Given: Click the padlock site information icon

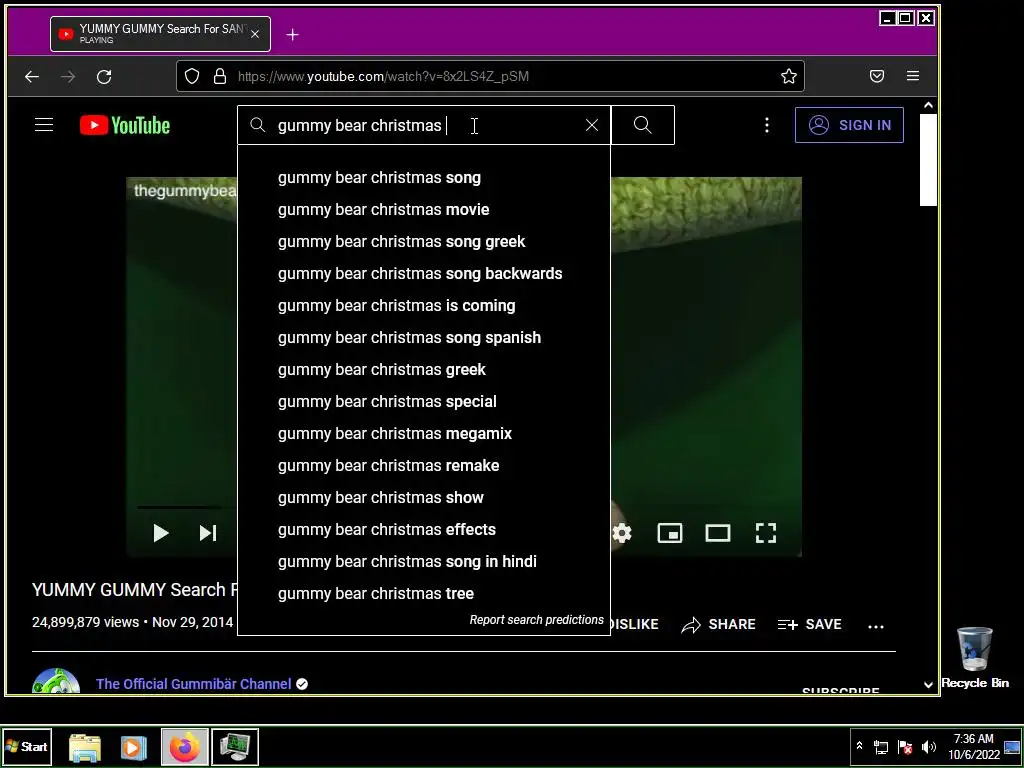Looking at the screenshot, I should pyautogui.click(x=220, y=76).
